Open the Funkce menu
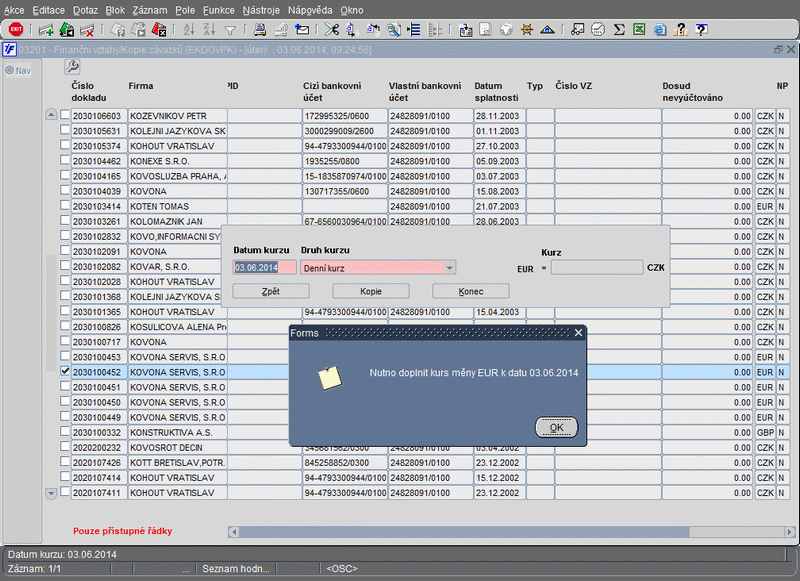Image resolution: width=800 pixels, height=581 pixels. point(219,10)
